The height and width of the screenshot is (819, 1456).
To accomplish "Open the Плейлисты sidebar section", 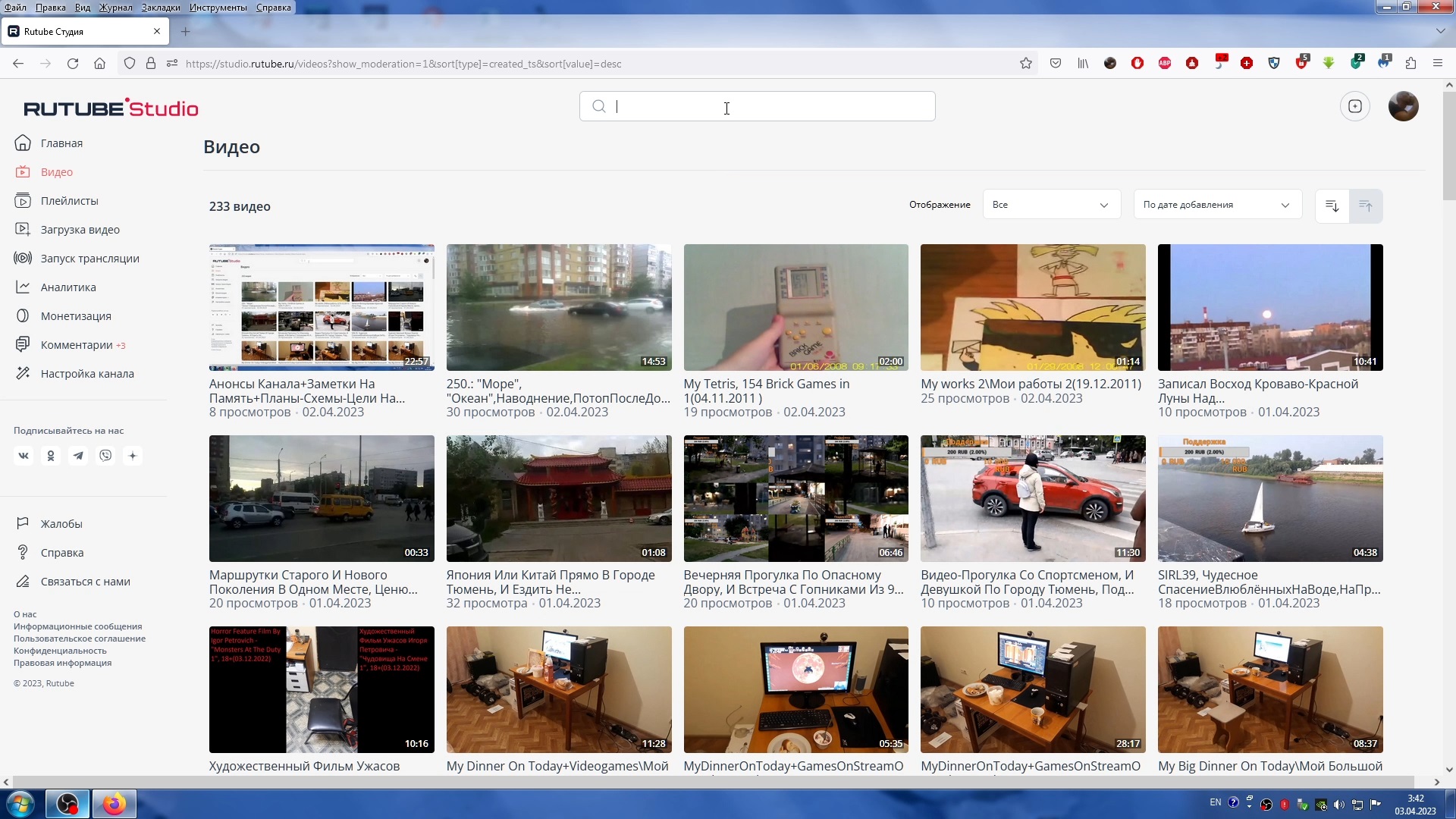I will coord(69,201).
